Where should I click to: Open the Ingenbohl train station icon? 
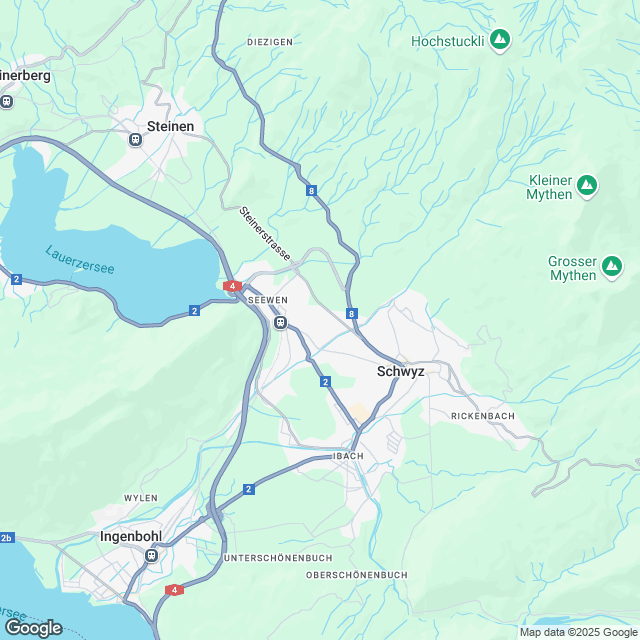tap(151, 556)
